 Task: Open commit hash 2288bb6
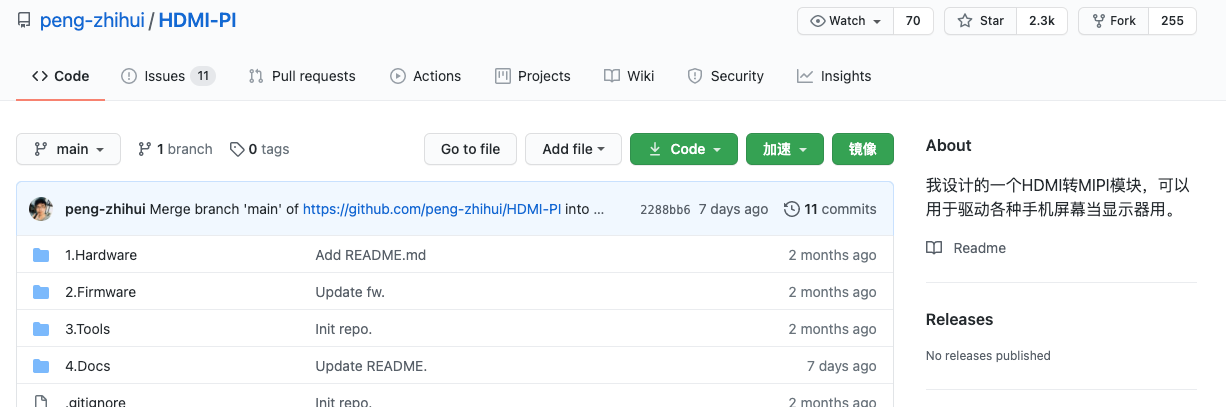665,209
